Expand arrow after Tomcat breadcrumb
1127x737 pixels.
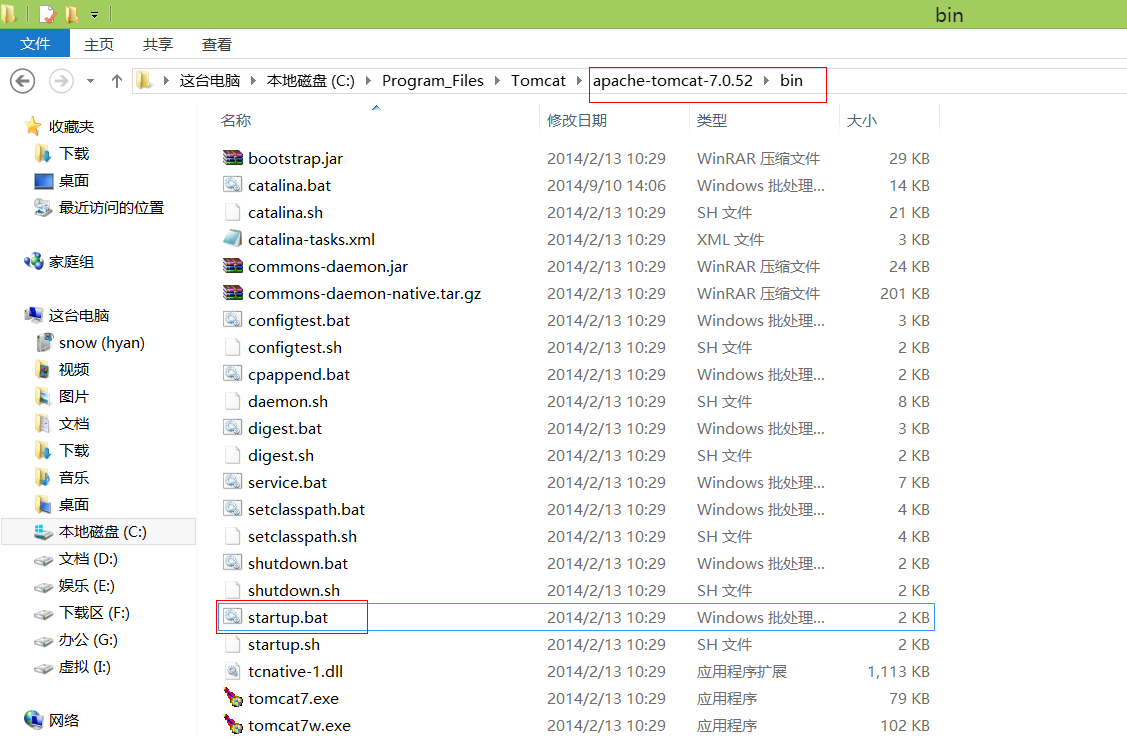coord(579,81)
